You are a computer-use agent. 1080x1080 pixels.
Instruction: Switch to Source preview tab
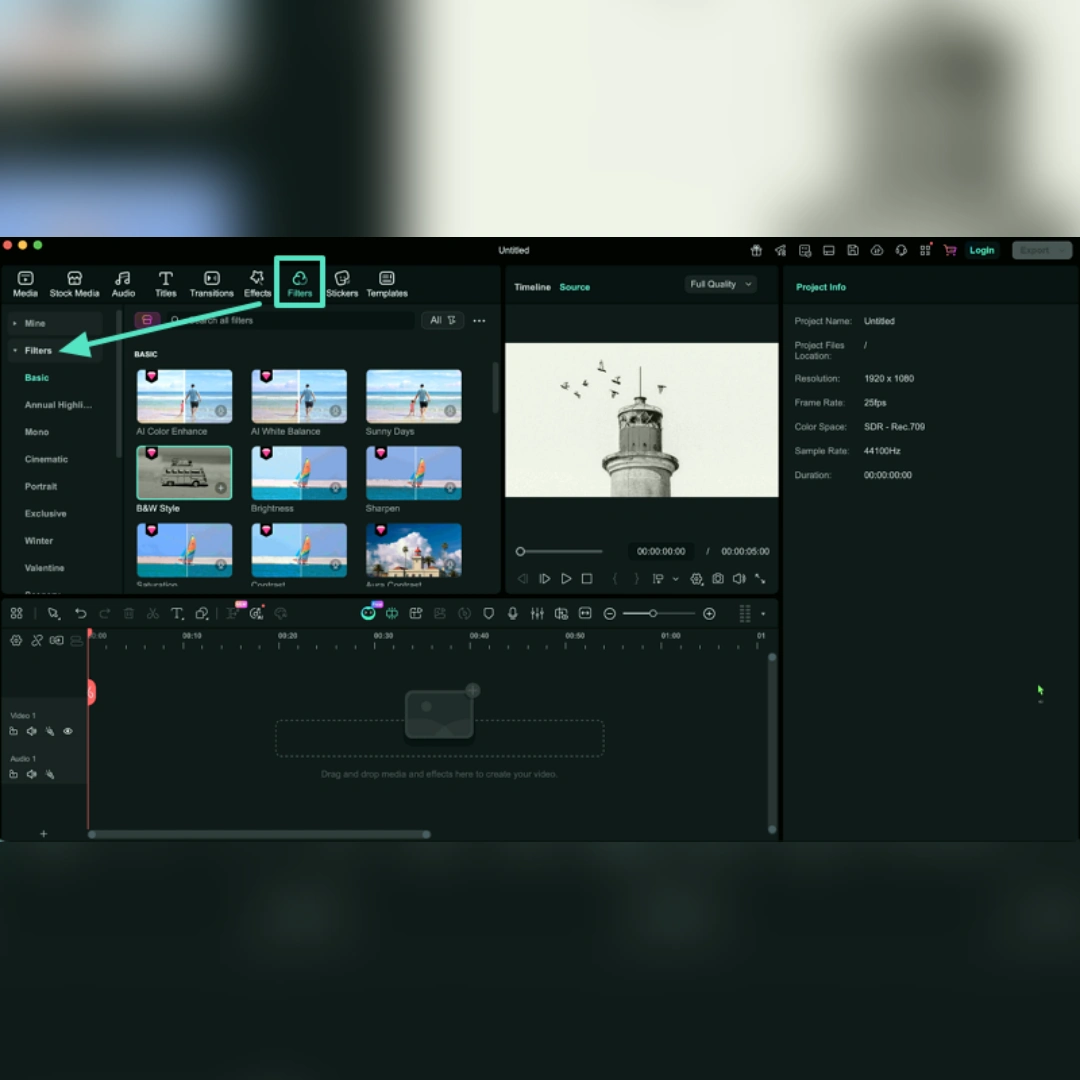point(574,287)
